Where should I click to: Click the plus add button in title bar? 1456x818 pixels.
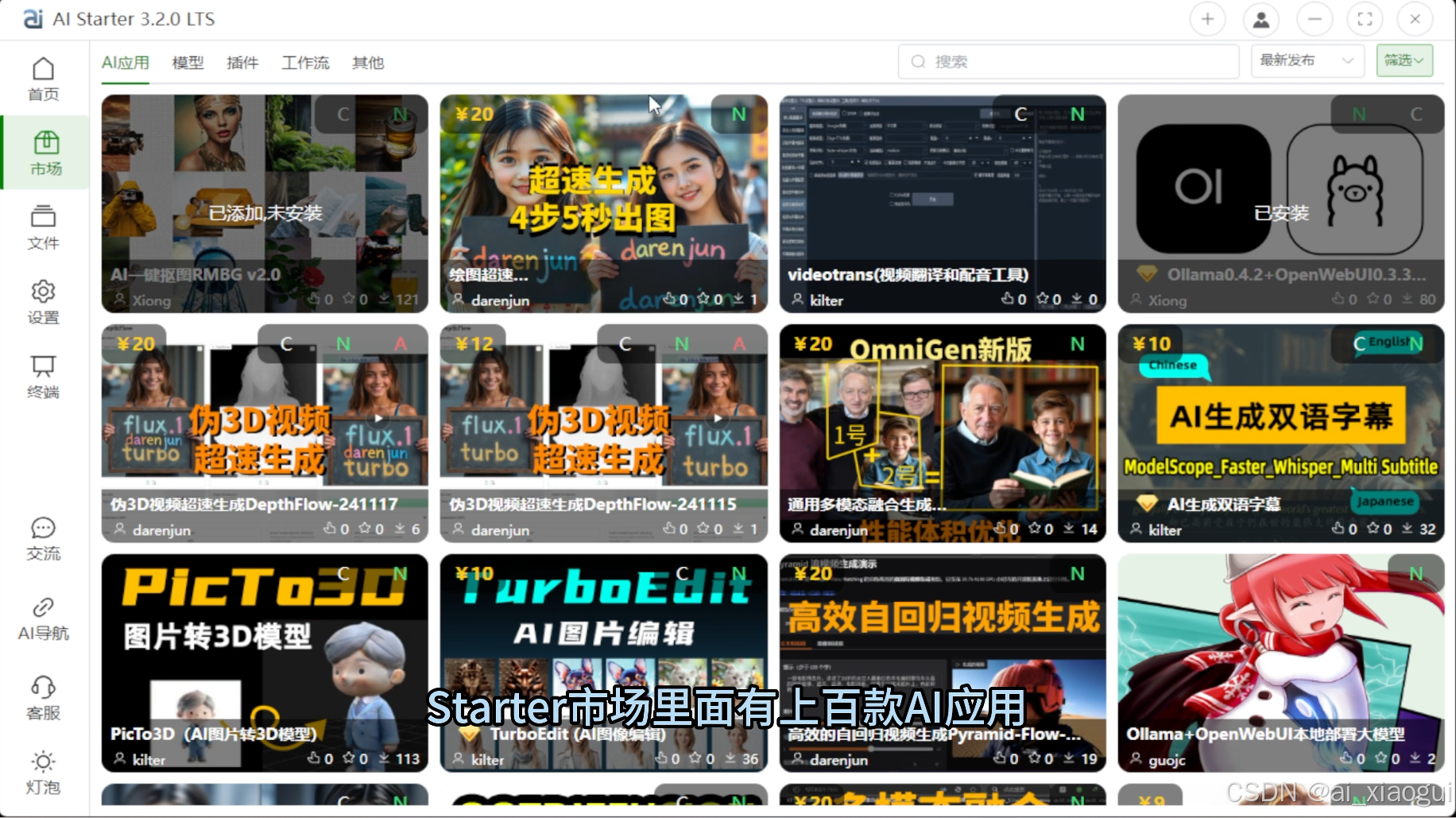point(1207,19)
